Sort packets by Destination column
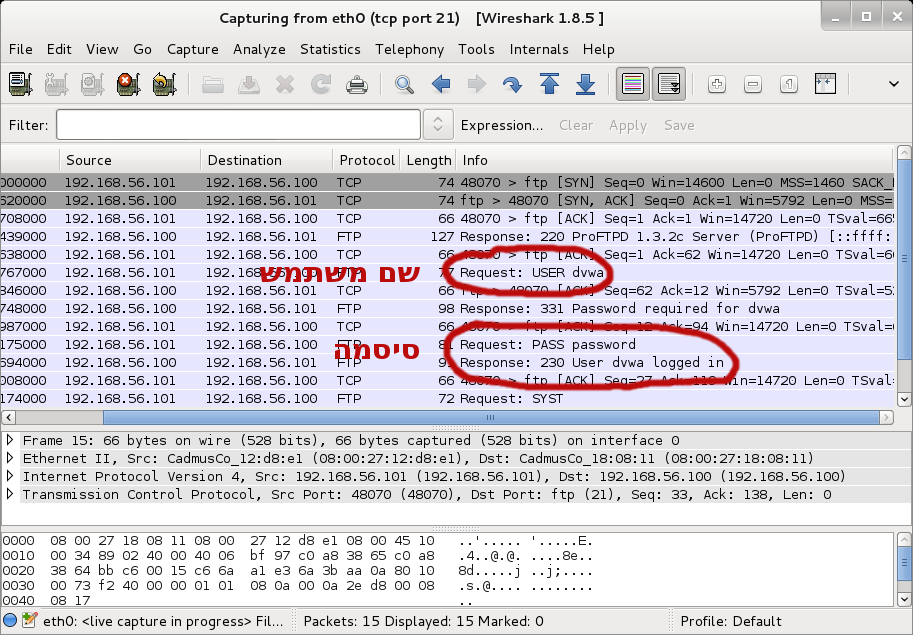 click(267, 160)
